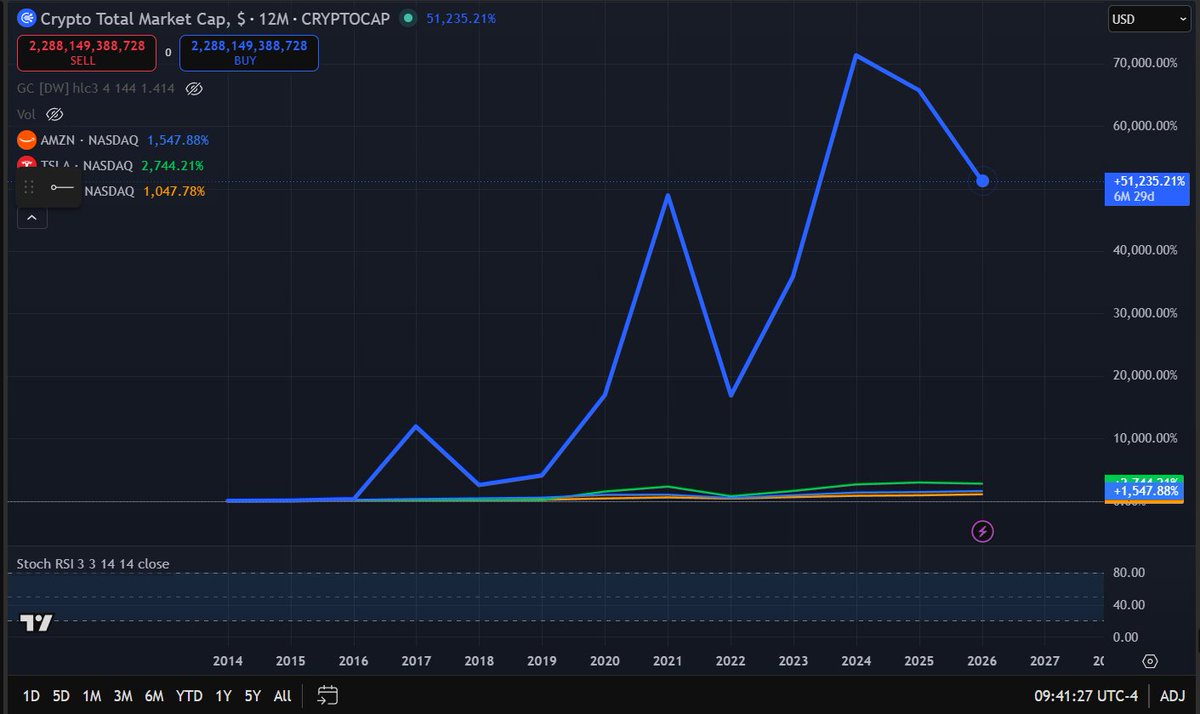The width and height of the screenshot is (1200, 714).
Task: Toggle visibility of Vol indicator
Action: [x=55, y=114]
